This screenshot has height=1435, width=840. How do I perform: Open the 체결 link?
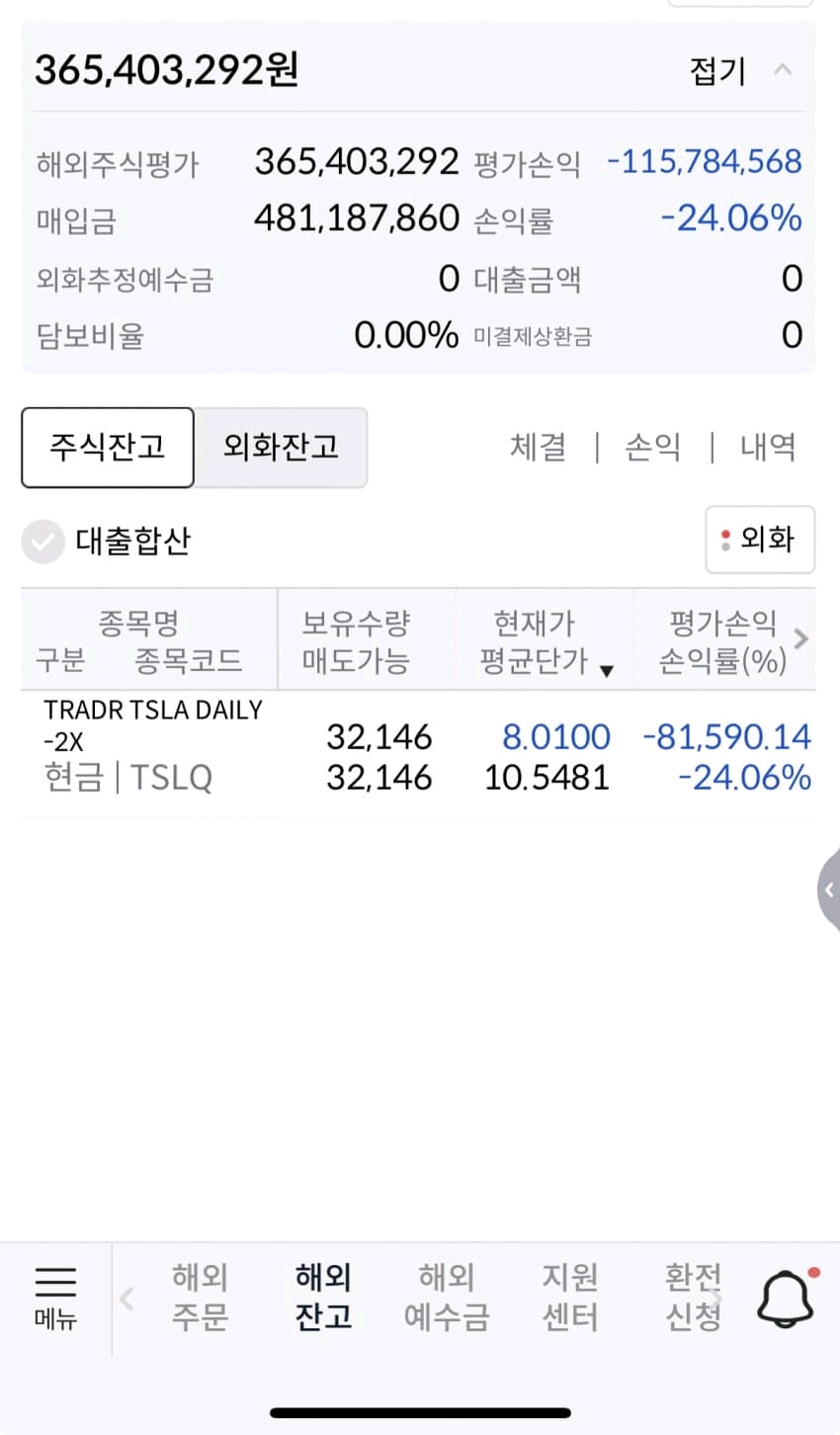point(539,448)
